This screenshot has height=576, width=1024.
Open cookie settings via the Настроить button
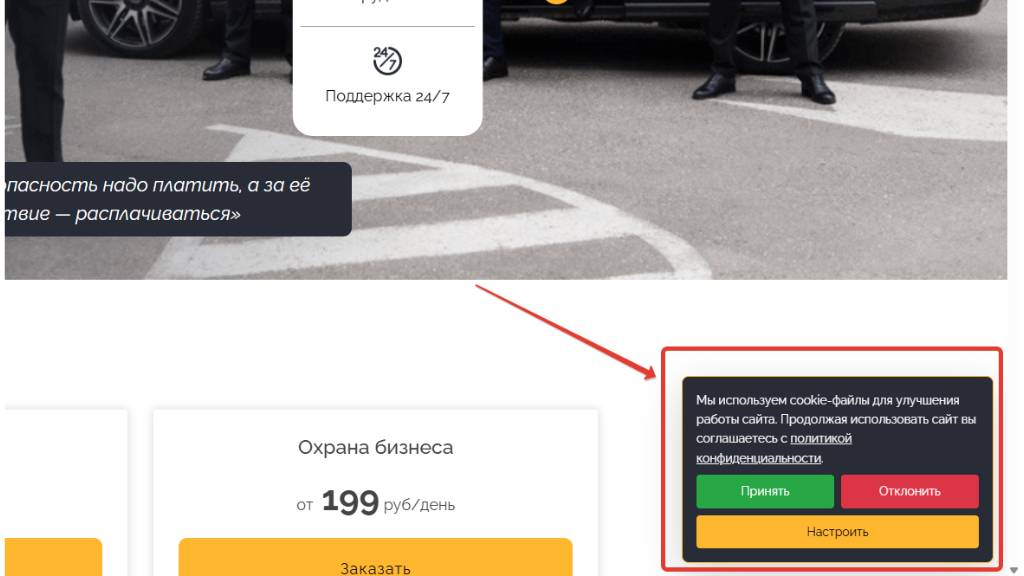(x=837, y=532)
